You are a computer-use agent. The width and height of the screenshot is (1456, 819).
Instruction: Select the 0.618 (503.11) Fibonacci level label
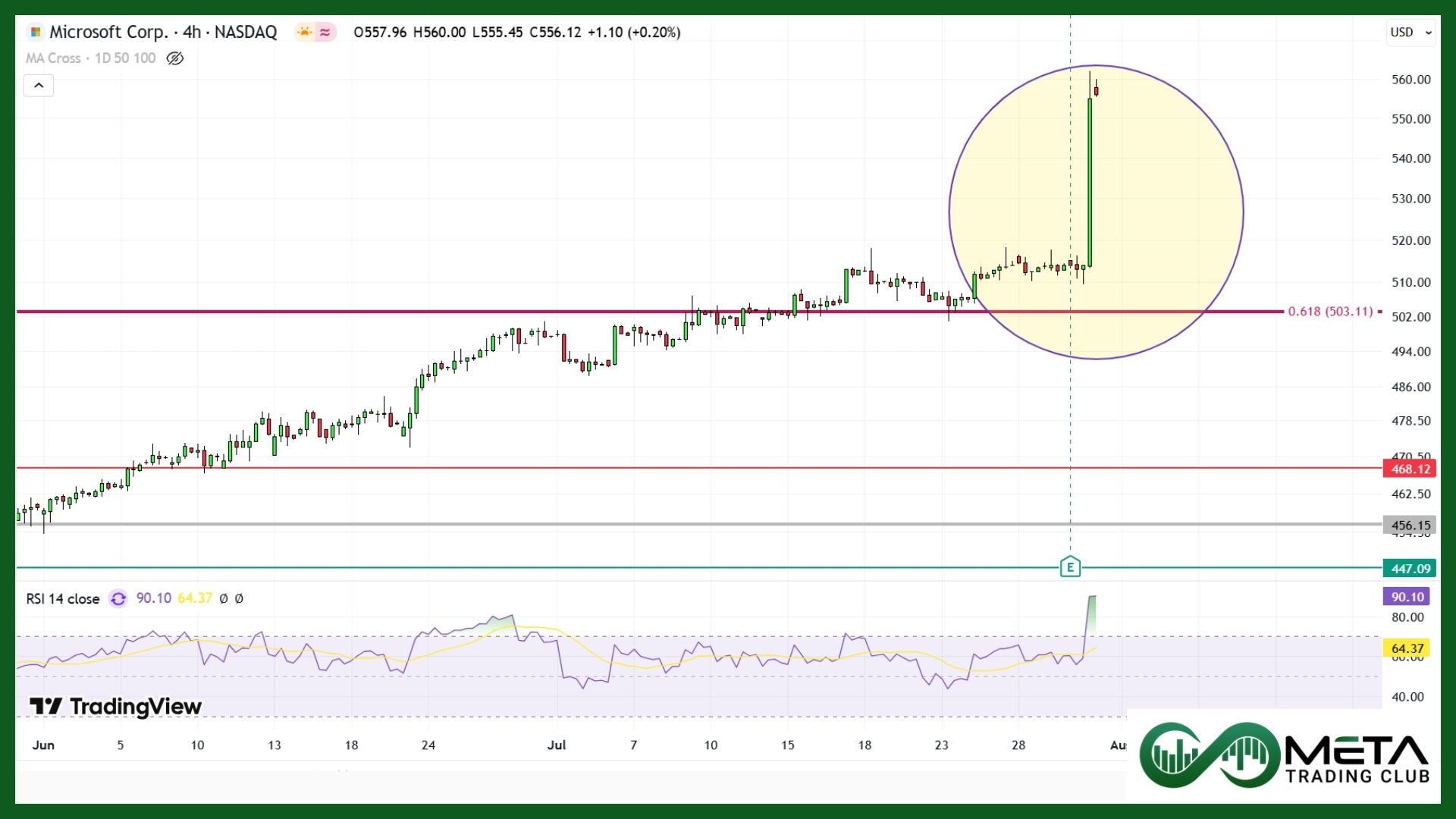(1331, 311)
